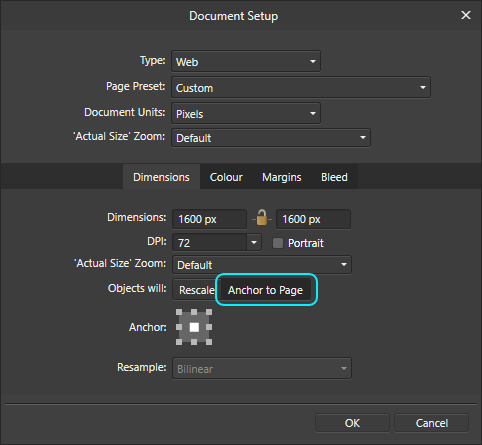The width and height of the screenshot is (482, 445).
Task: Open the Type dropdown showing Web
Action: click(246, 61)
